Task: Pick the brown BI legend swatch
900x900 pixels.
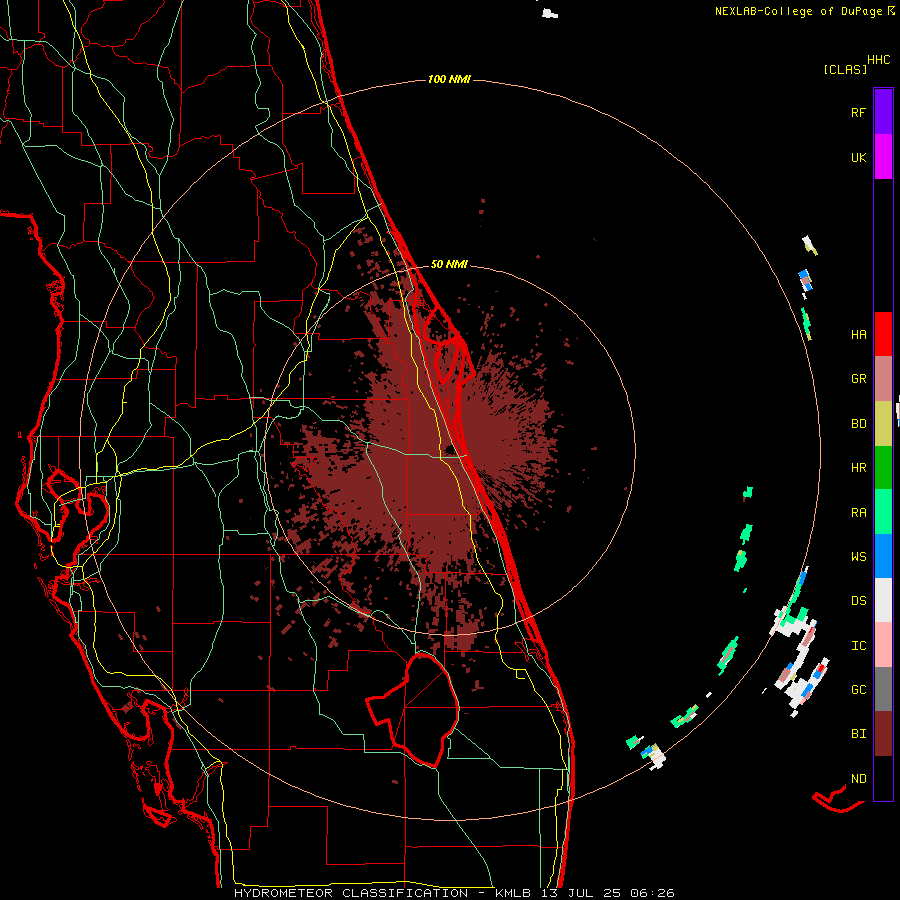Action: click(x=883, y=734)
